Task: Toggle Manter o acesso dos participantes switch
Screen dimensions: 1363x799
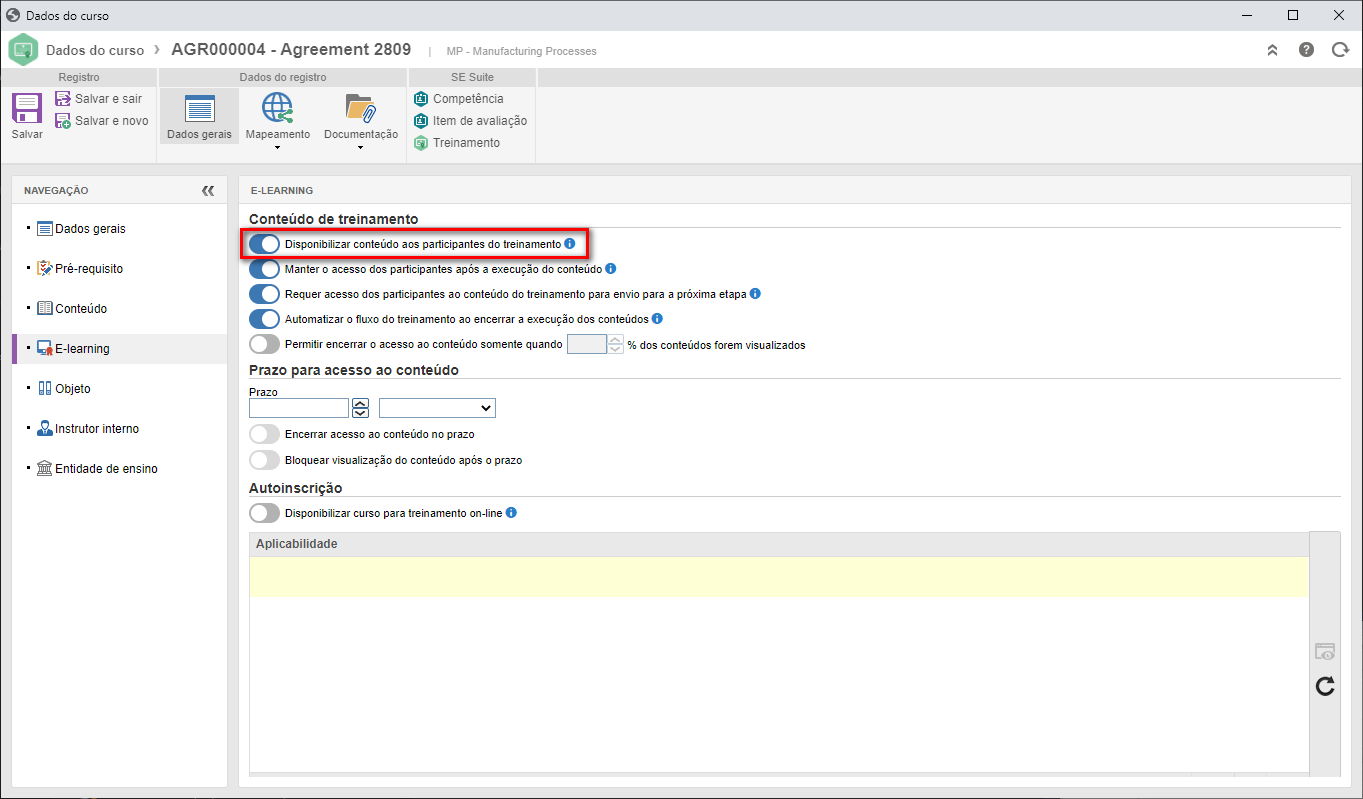Action: 264,269
